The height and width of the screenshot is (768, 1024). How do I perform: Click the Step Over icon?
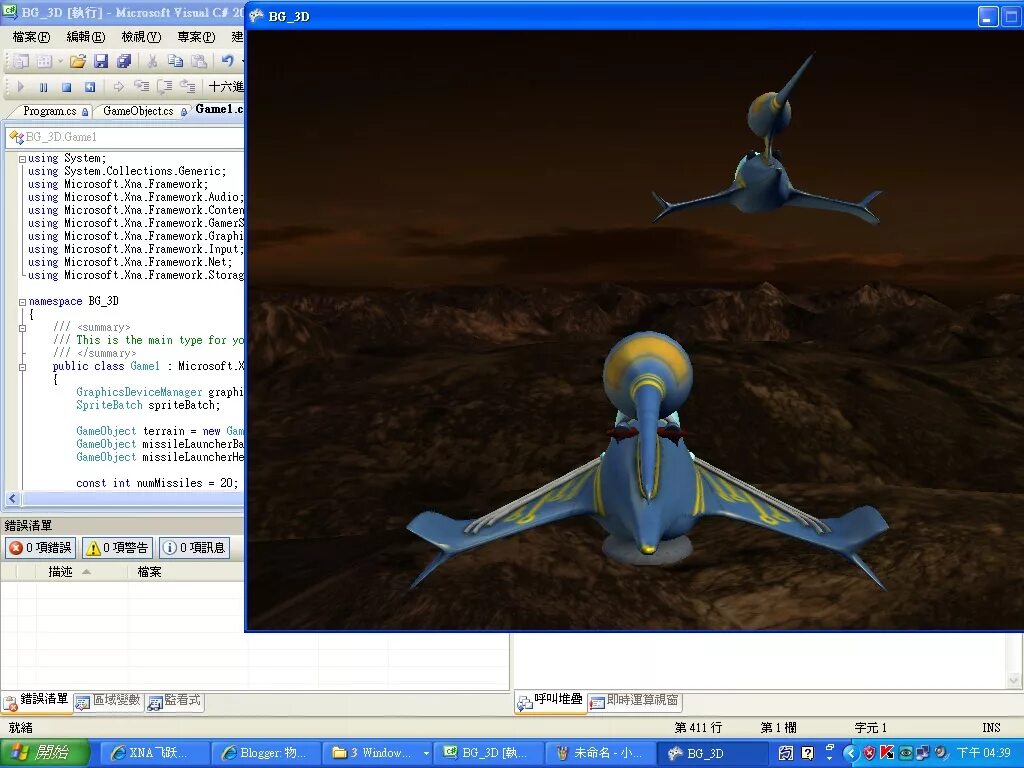[x=165, y=86]
